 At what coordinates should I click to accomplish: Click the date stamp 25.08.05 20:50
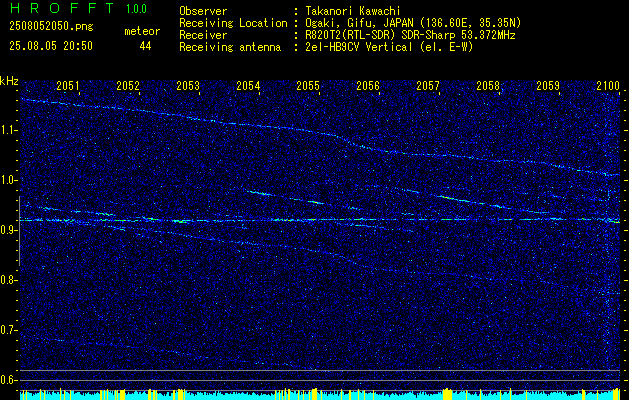pos(51,46)
